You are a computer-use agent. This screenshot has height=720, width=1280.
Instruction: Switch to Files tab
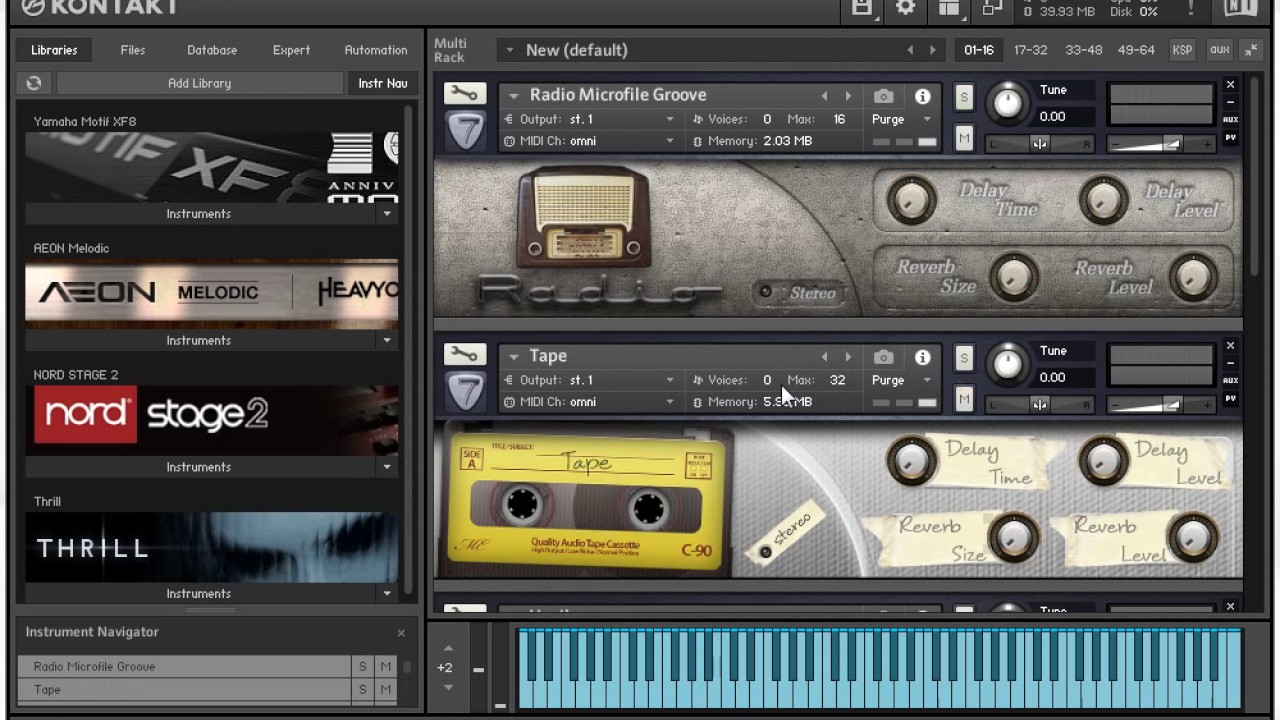pyautogui.click(x=133, y=50)
